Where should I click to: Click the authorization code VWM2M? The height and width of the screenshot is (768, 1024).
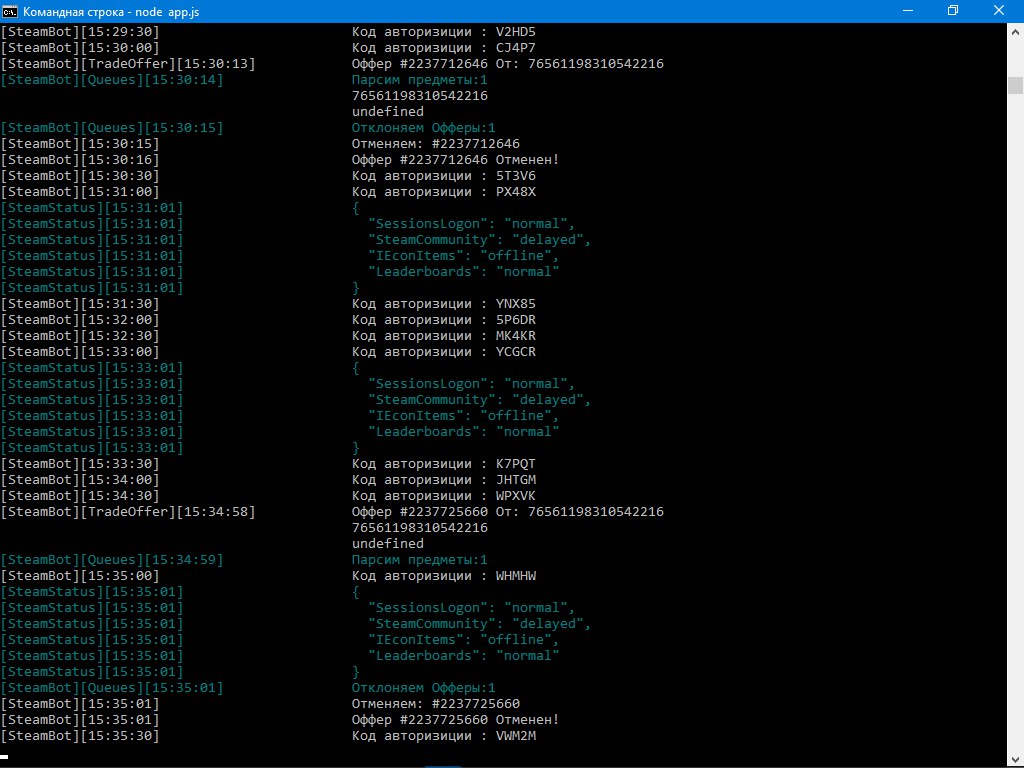coord(516,736)
